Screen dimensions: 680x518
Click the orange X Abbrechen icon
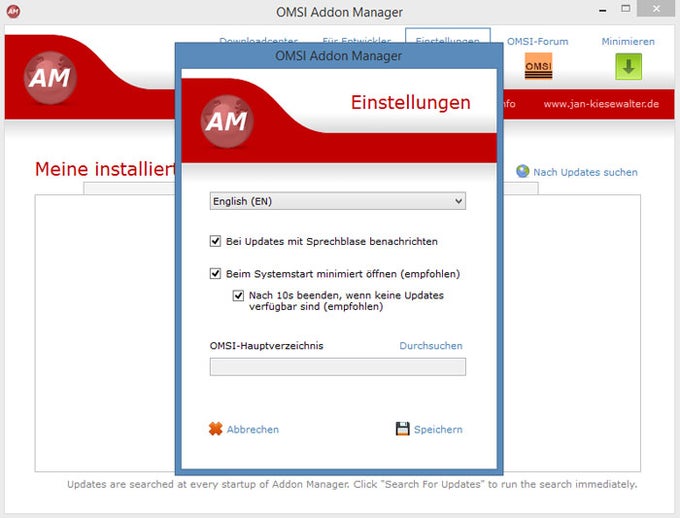tap(216, 429)
